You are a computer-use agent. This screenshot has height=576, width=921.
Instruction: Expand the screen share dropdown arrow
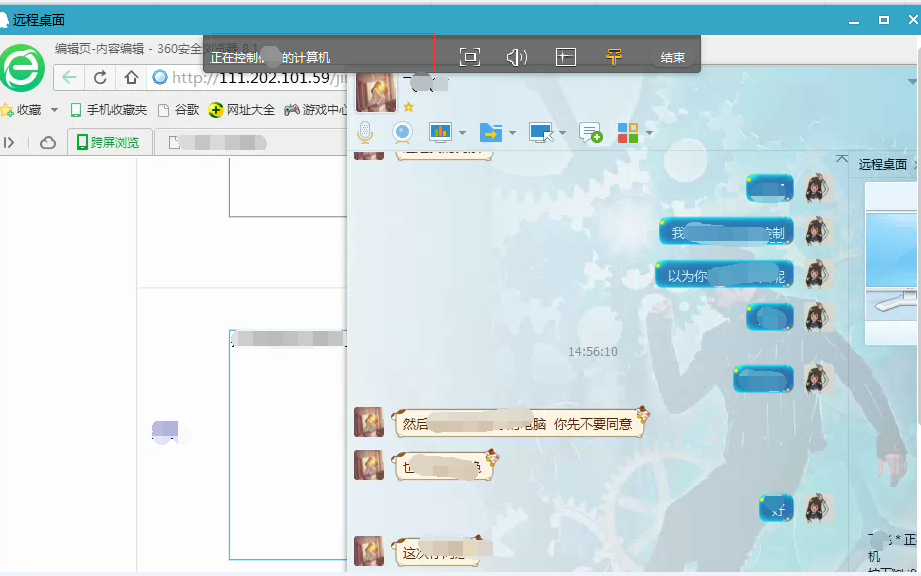click(x=462, y=133)
